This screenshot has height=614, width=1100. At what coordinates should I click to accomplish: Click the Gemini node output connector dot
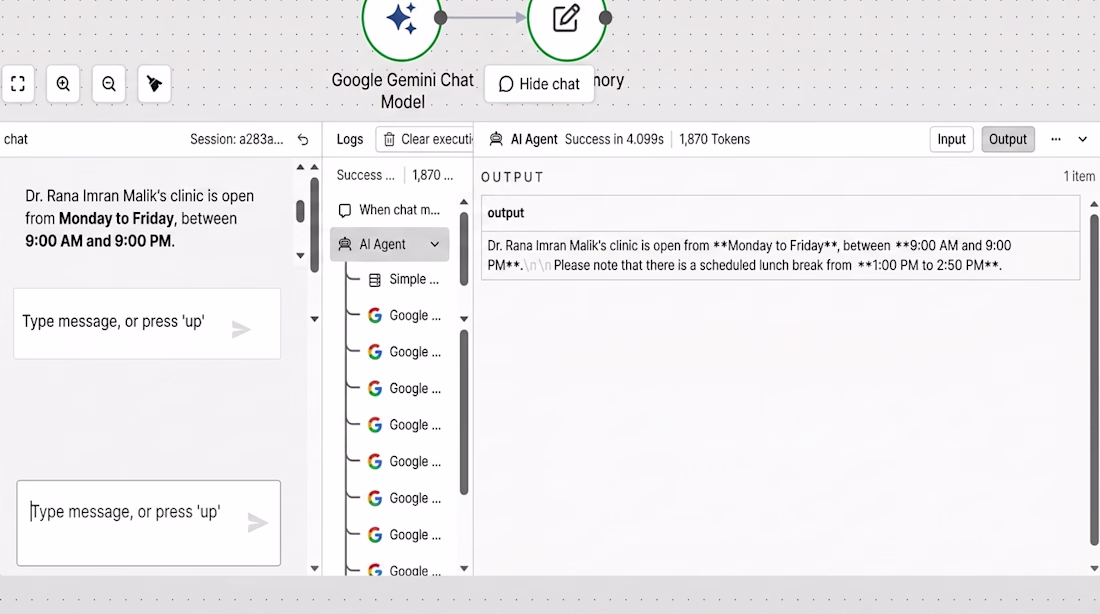click(x=441, y=18)
